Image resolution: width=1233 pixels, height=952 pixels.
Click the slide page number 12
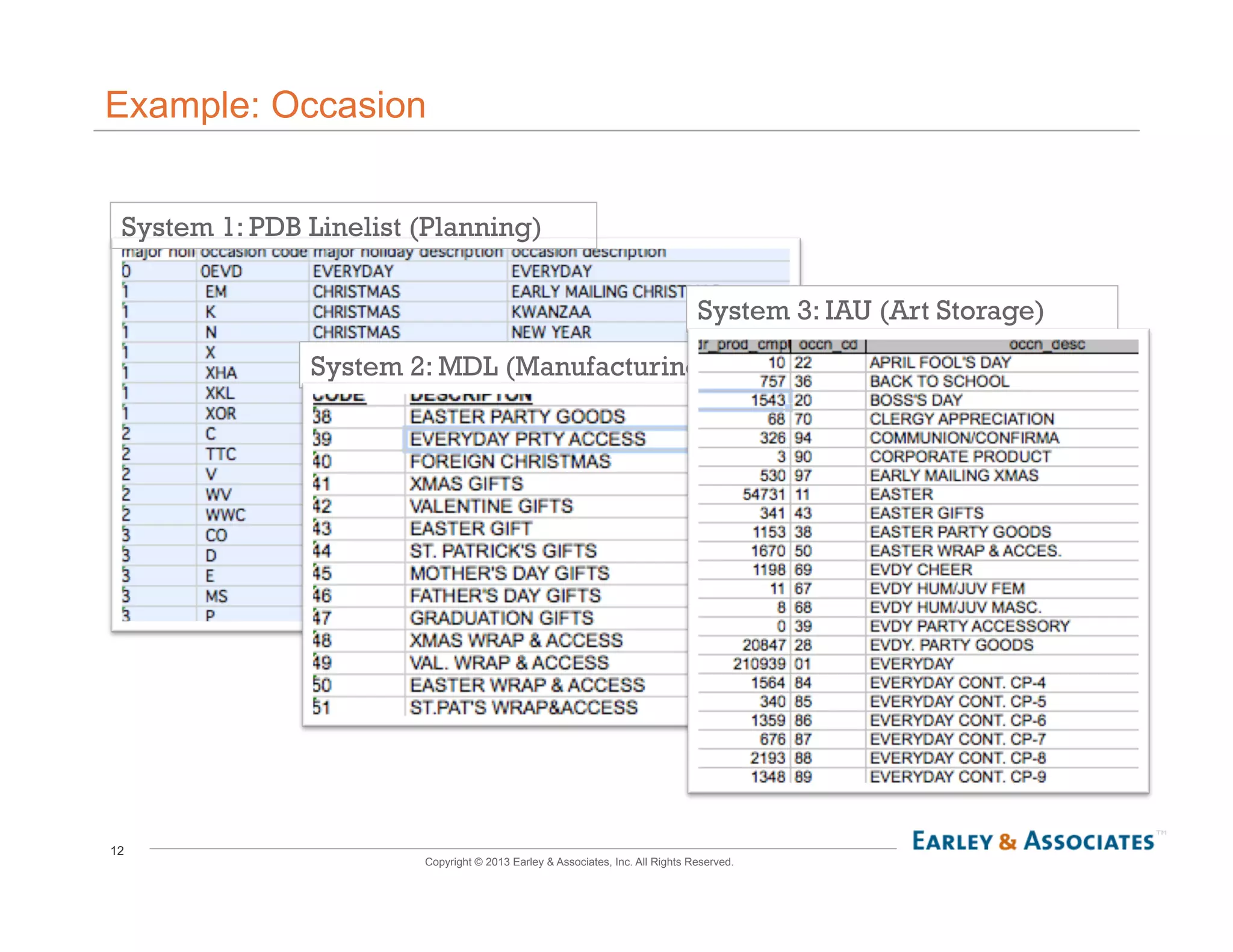[x=117, y=851]
